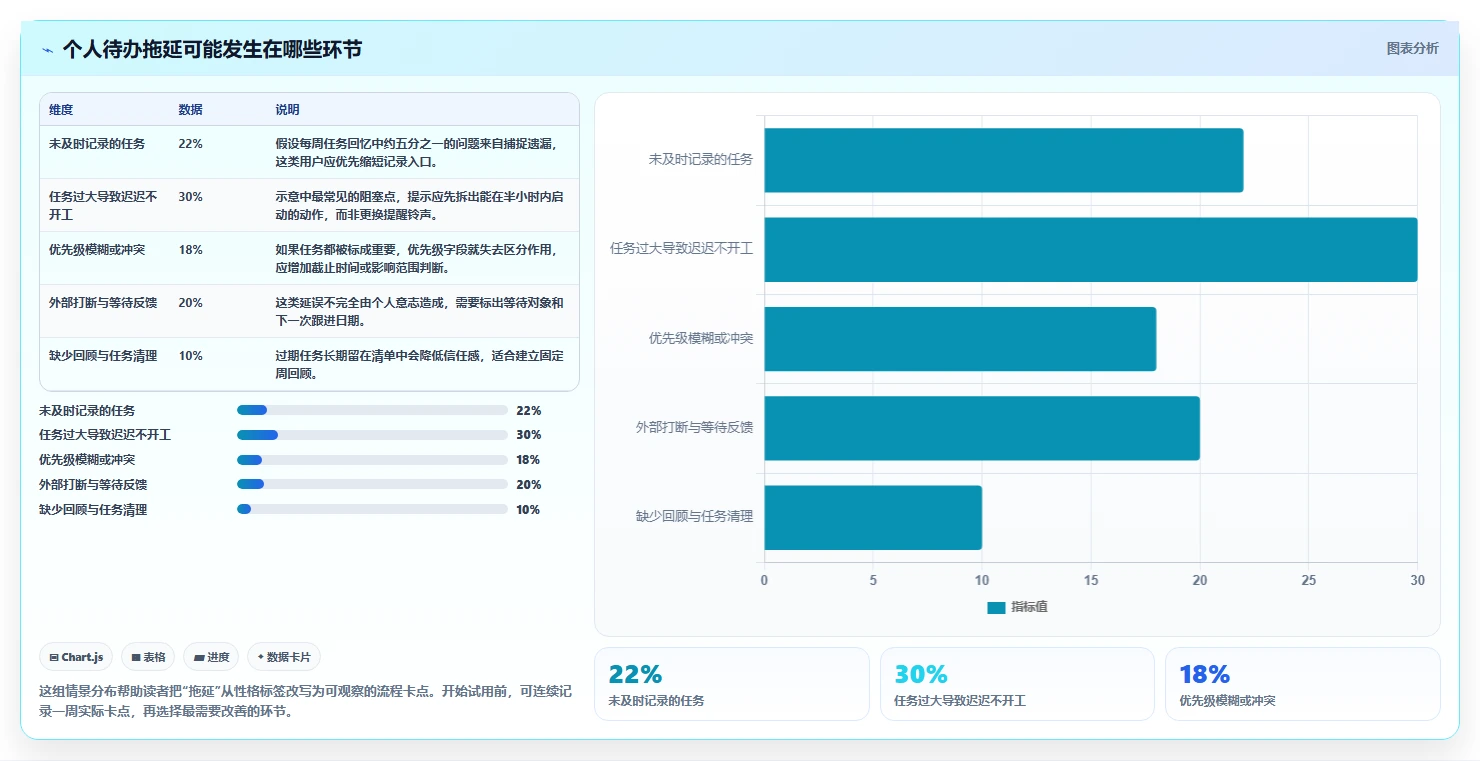Screen dimensions: 1480x761
Task: Toggle the 指标值 legend color box
Action: coord(996,607)
